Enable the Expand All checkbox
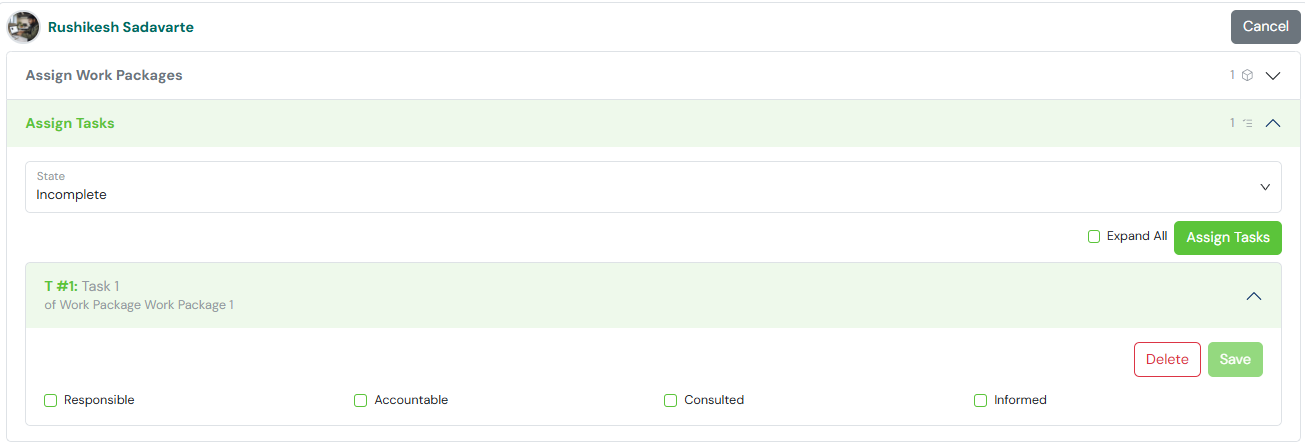 pos(1094,237)
